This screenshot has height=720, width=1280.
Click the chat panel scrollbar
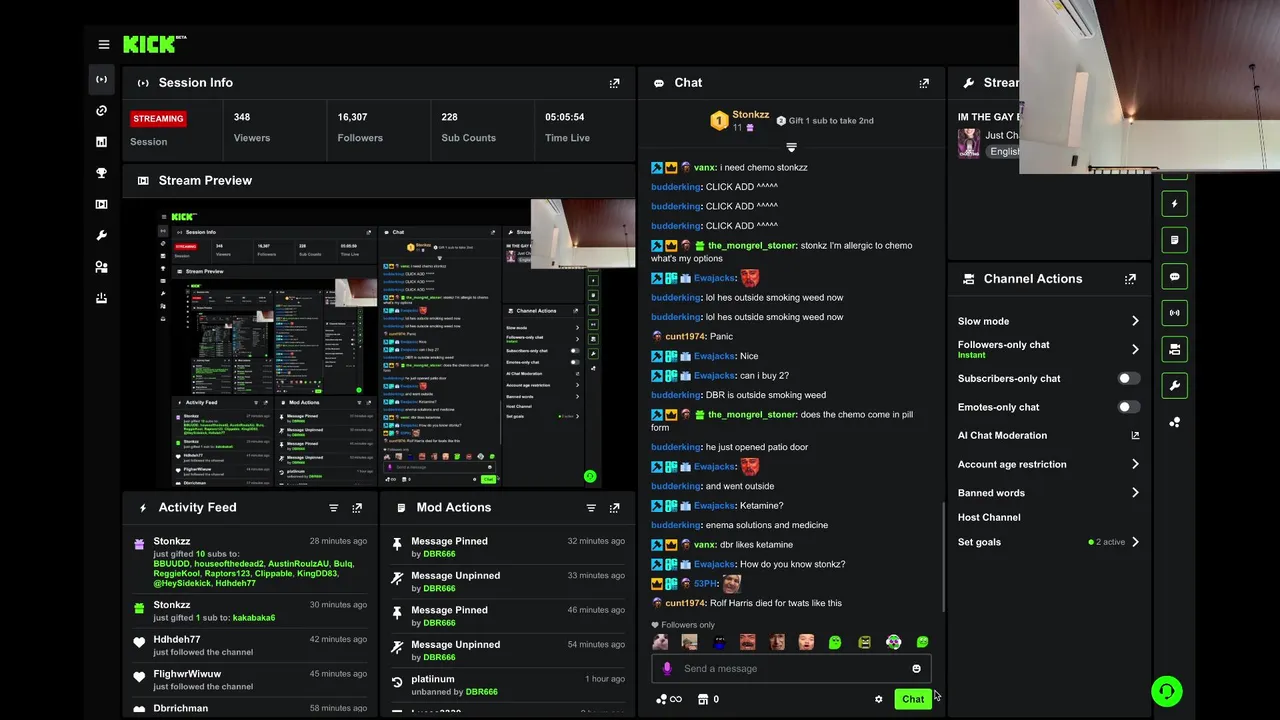[x=944, y=555]
